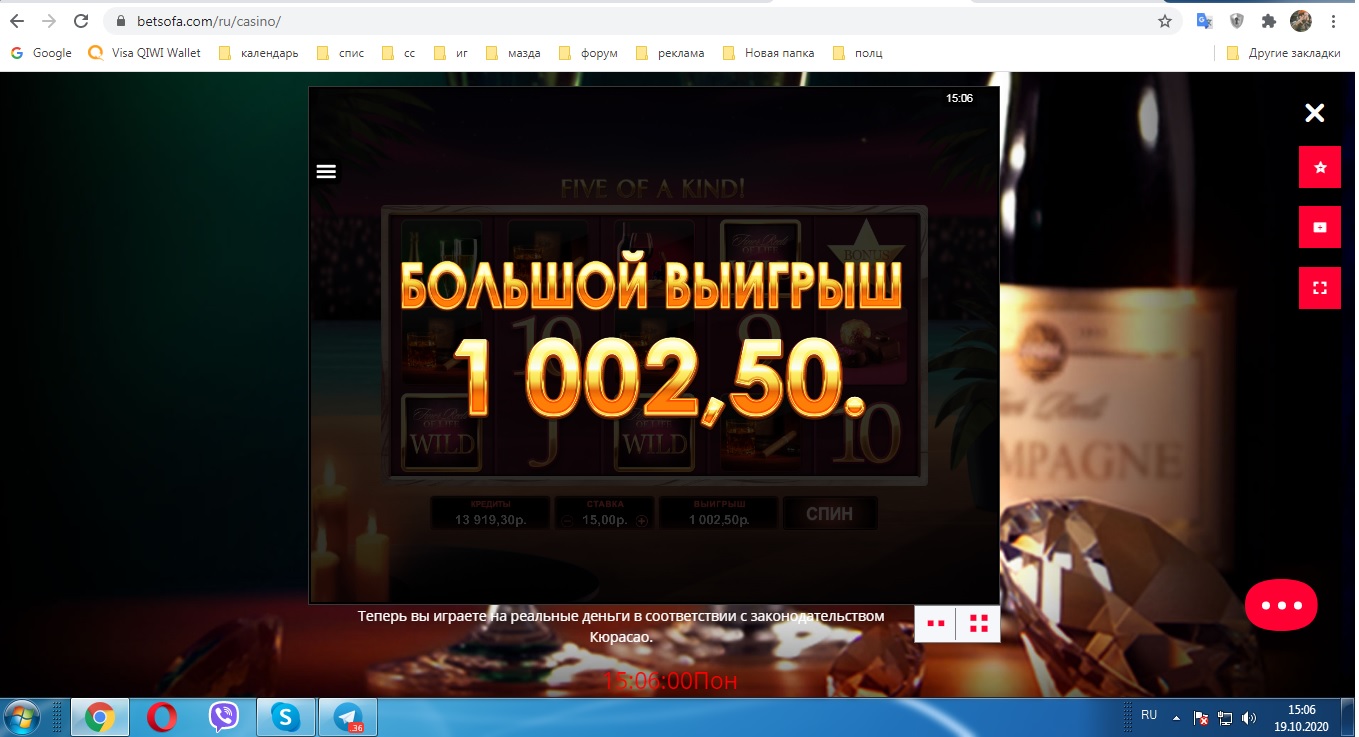
Task: Expand the спис bookmark folder
Action: point(340,53)
